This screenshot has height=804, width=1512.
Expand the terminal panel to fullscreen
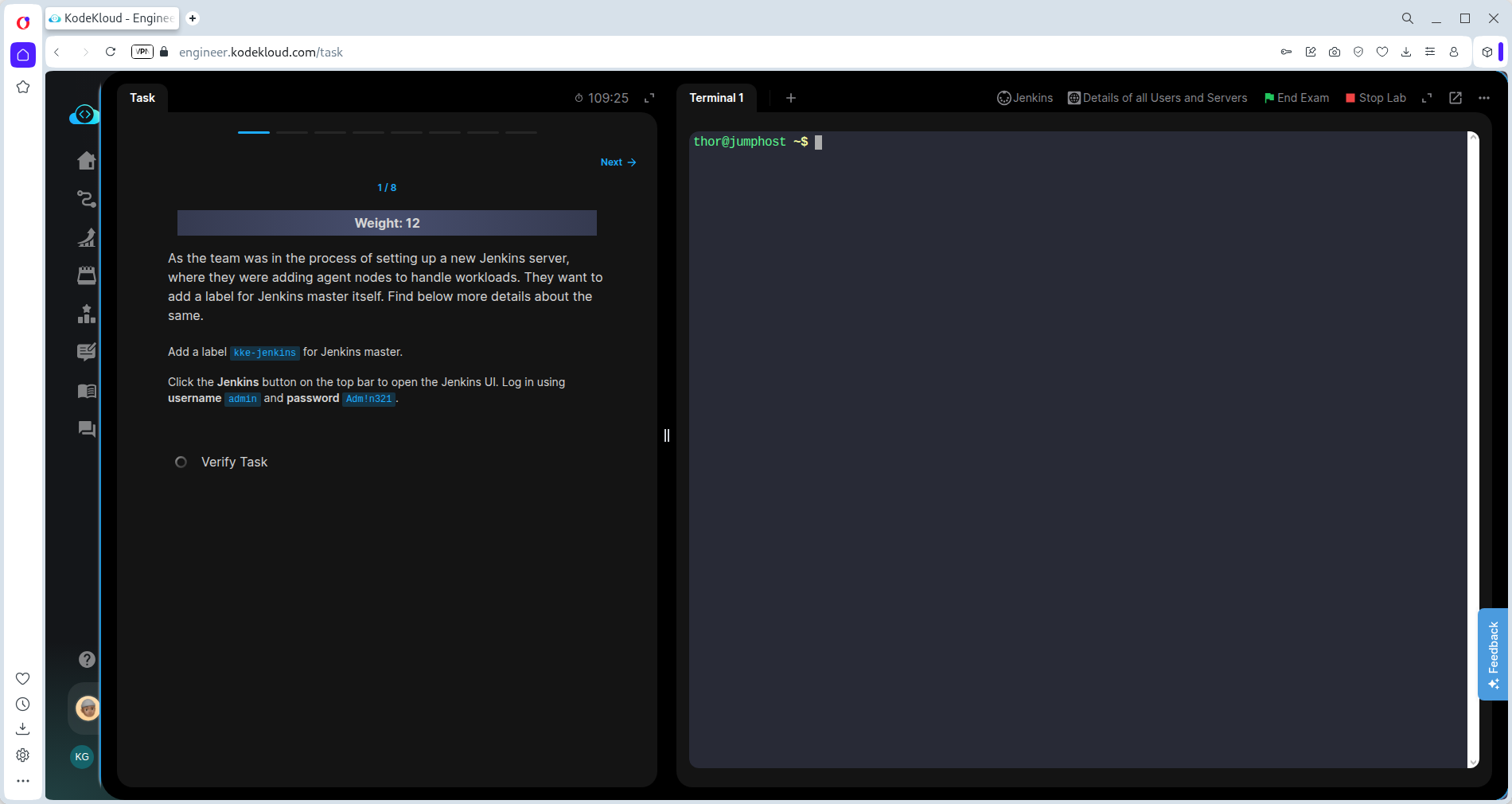(x=1427, y=98)
